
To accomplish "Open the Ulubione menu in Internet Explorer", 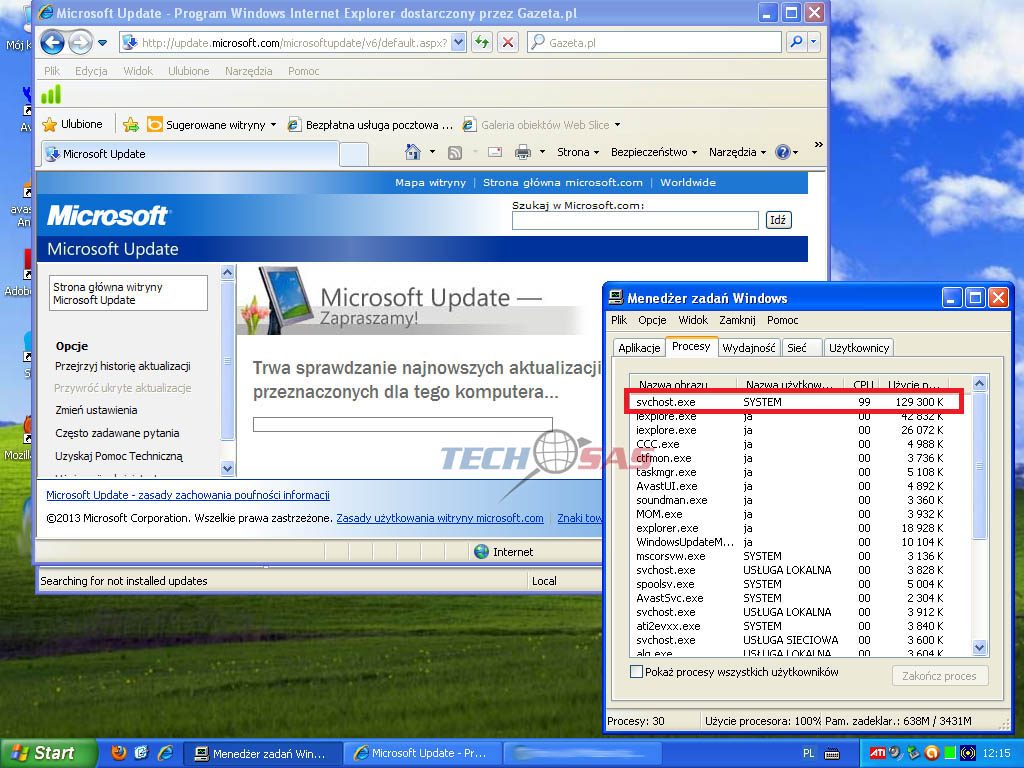I will coord(189,71).
